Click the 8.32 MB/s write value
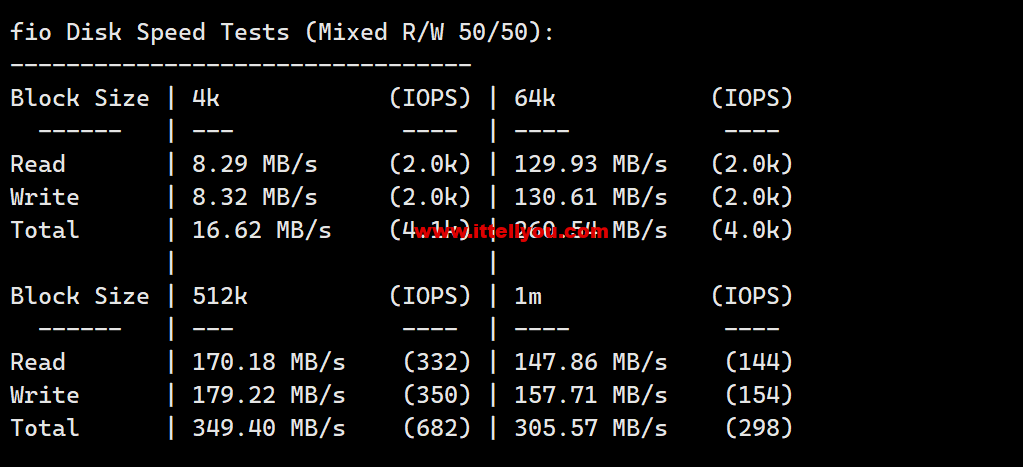1023x467 pixels. pos(254,197)
